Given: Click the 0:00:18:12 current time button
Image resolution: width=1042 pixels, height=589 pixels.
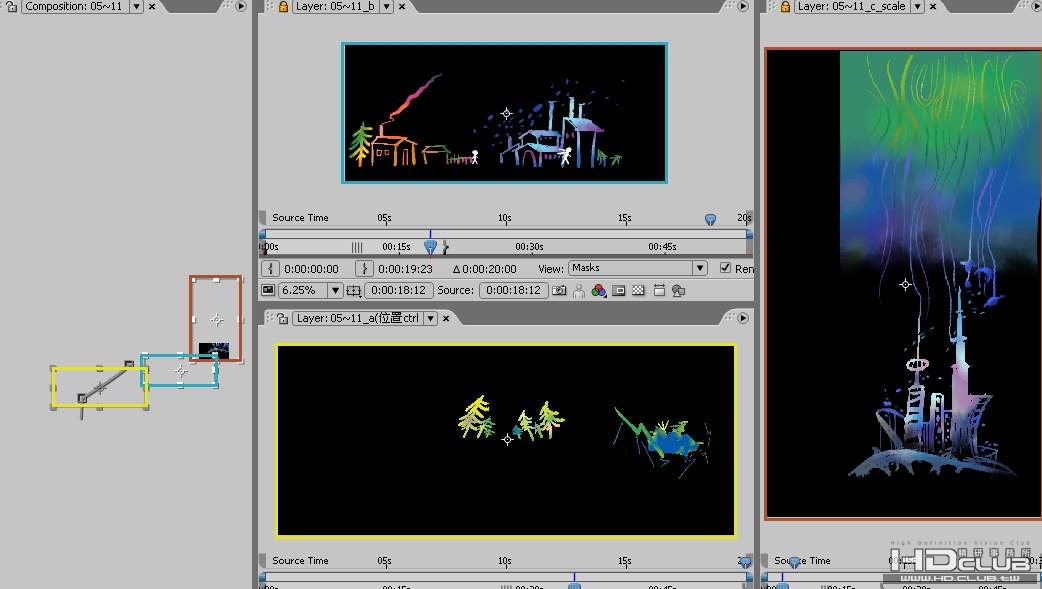Looking at the screenshot, I should pos(398,291).
